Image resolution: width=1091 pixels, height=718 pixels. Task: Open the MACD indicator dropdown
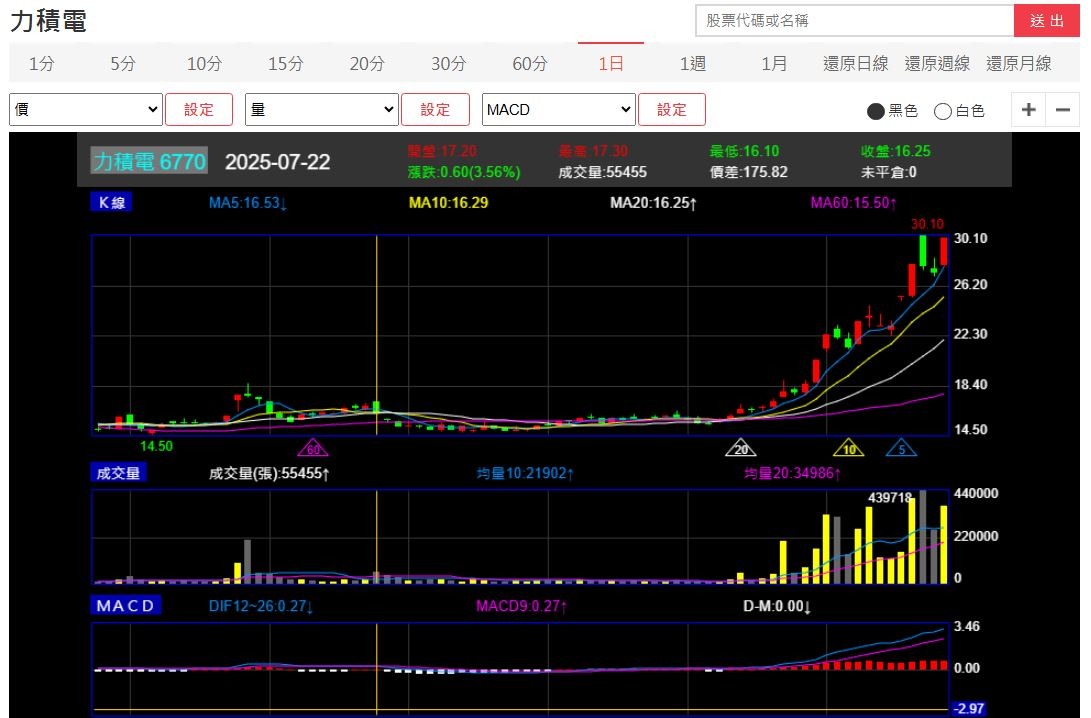(559, 110)
